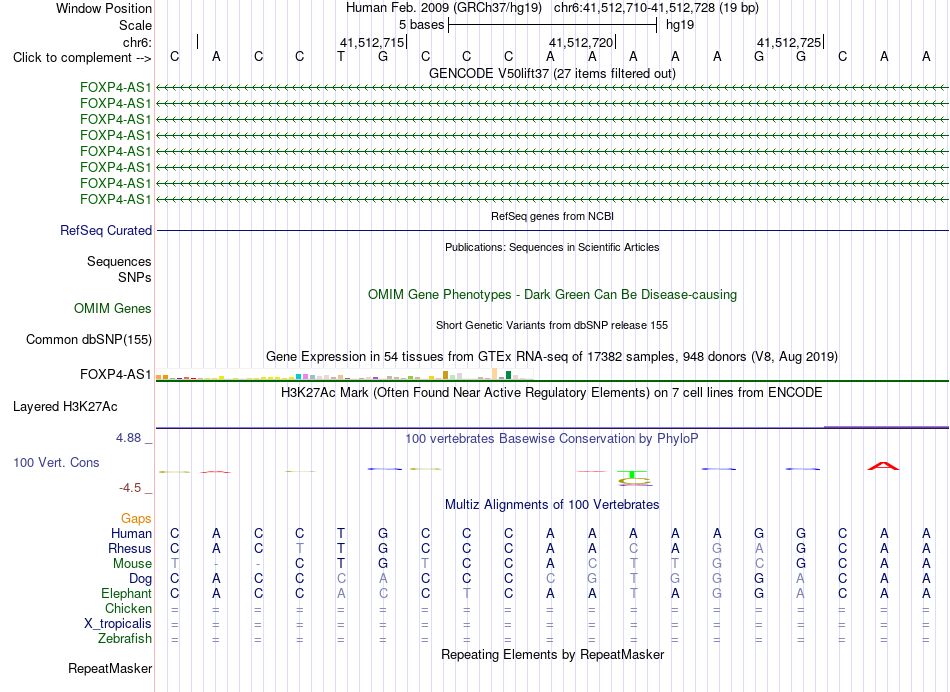Click the red A logo in the PhyloP track

[x=883, y=466]
